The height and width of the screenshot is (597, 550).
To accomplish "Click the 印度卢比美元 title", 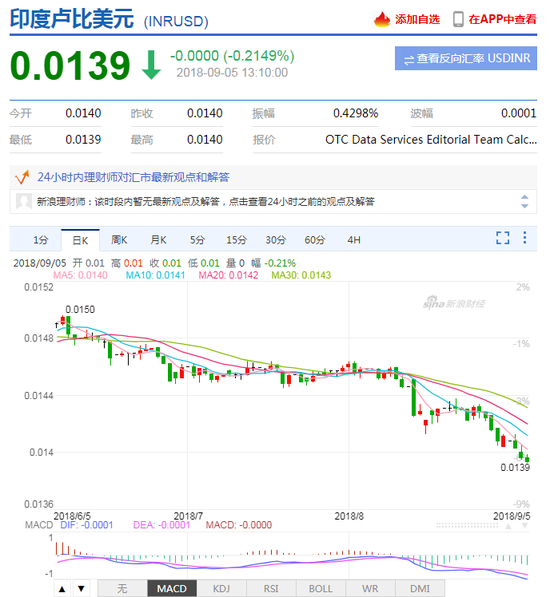I will click(72, 19).
